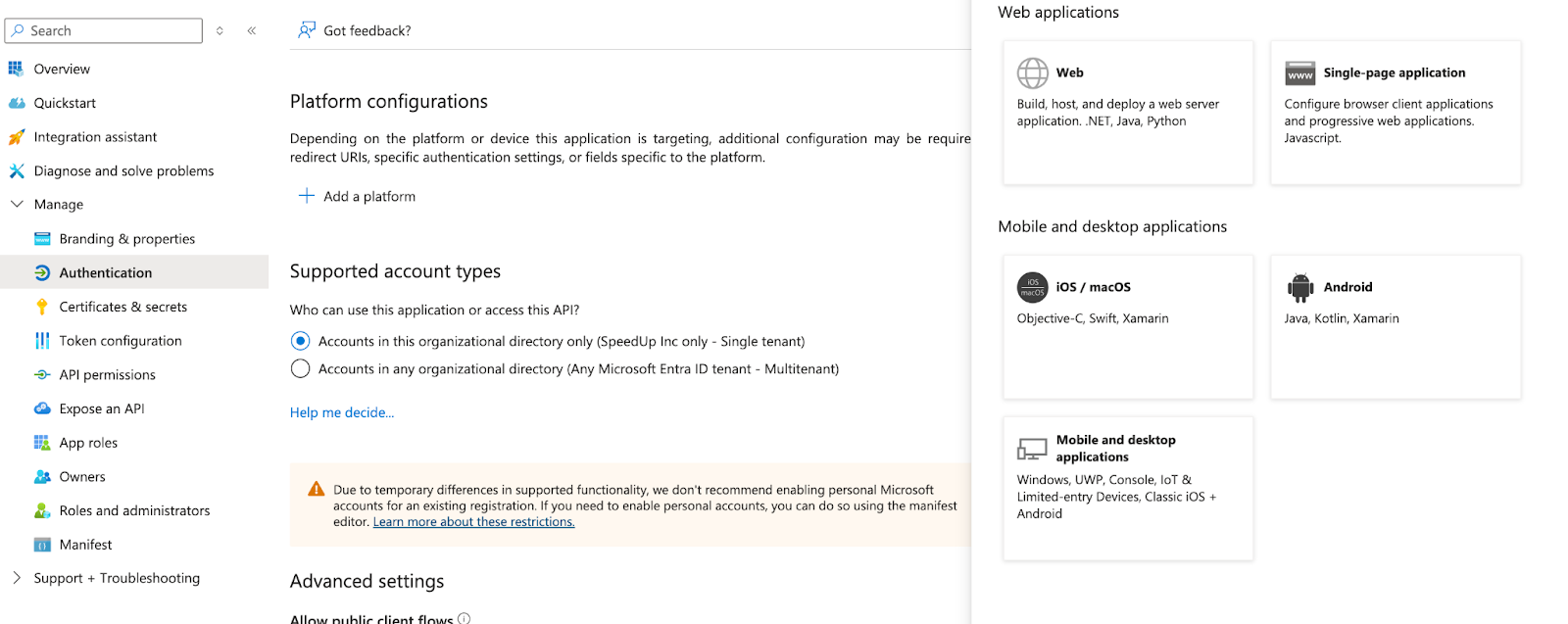
Task: Click Add a platform button
Action: click(358, 196)
